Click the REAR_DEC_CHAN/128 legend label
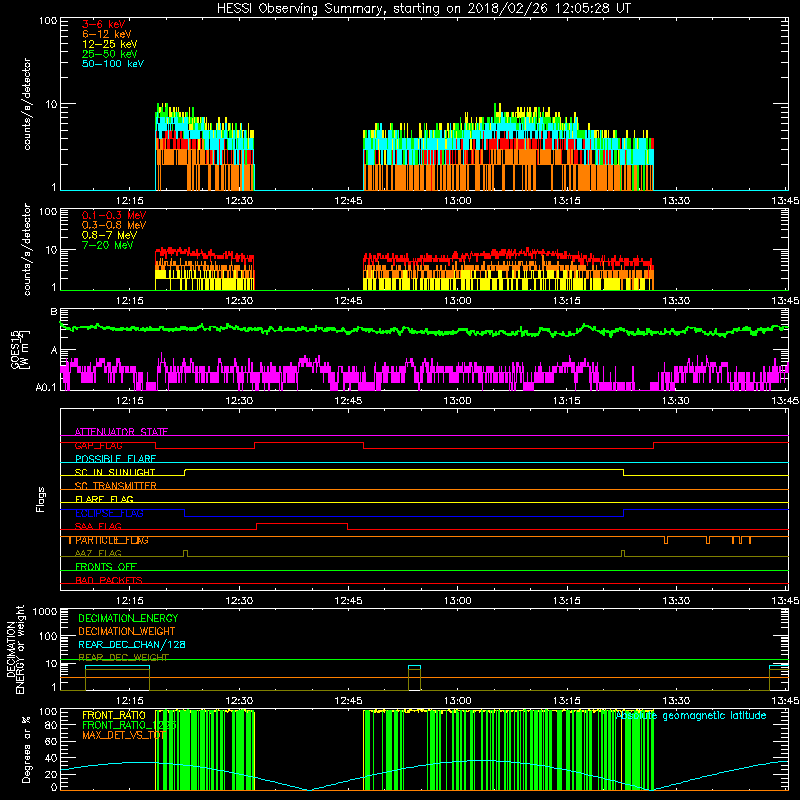Image resolution: width=800 pixels, height=800 pixels. point(132,644)
